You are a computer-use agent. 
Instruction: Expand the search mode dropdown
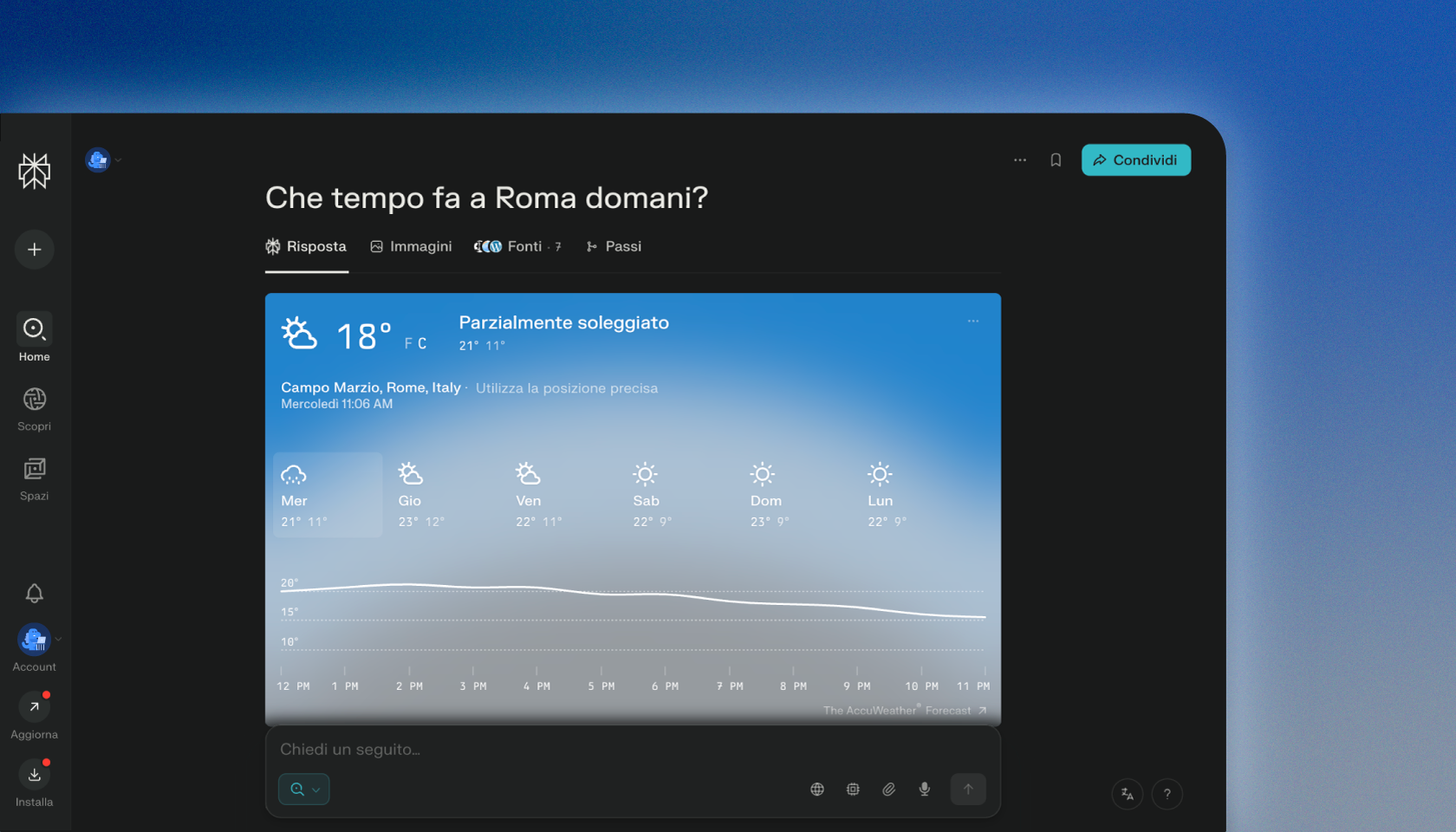pos(304,790)
